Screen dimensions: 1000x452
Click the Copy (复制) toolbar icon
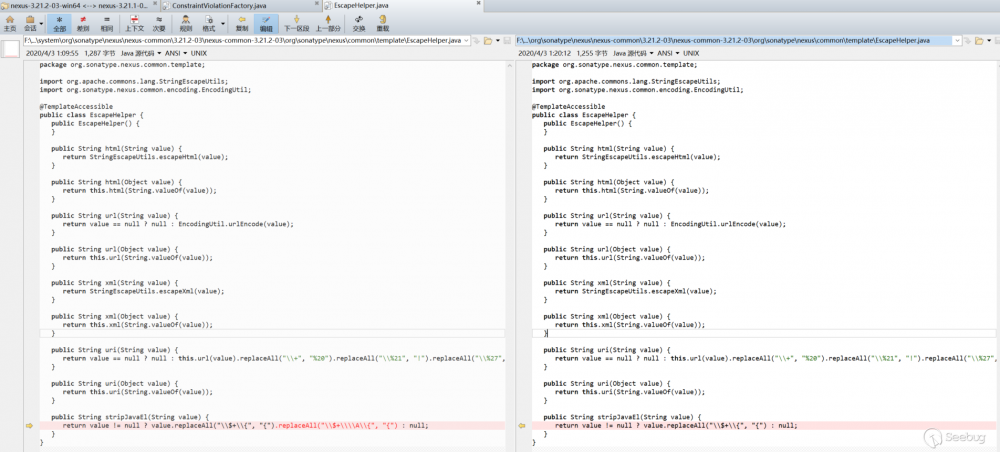tap(242, 23)
